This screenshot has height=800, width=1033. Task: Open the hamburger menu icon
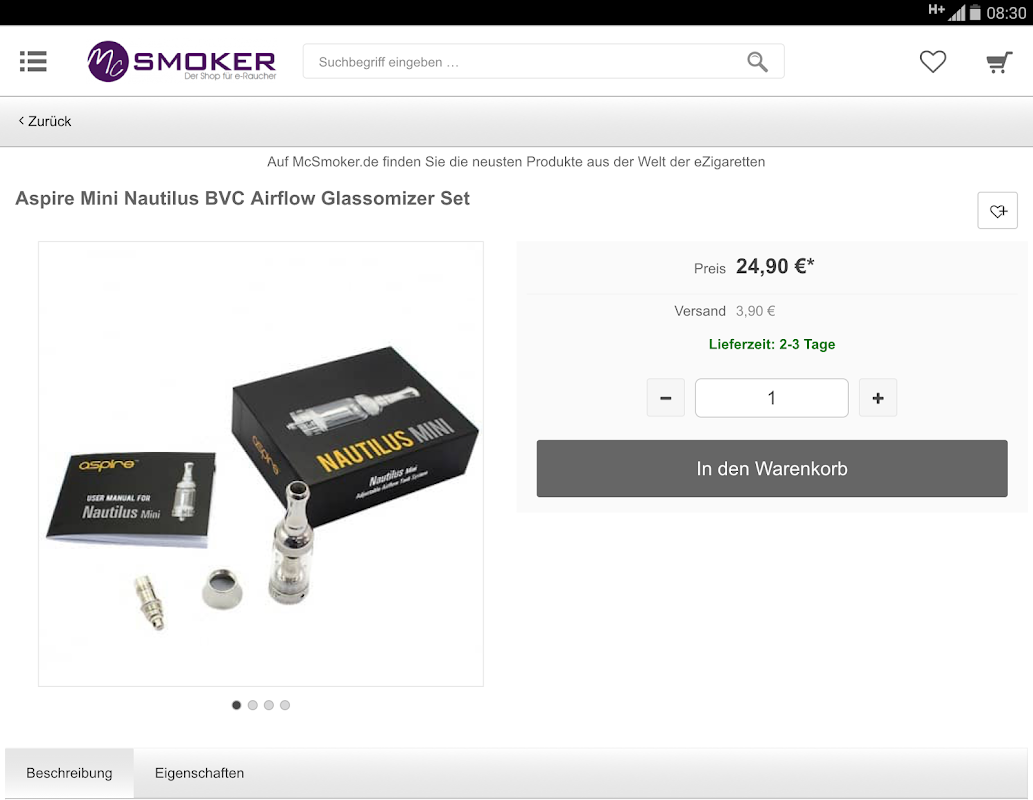click(33, 61)
